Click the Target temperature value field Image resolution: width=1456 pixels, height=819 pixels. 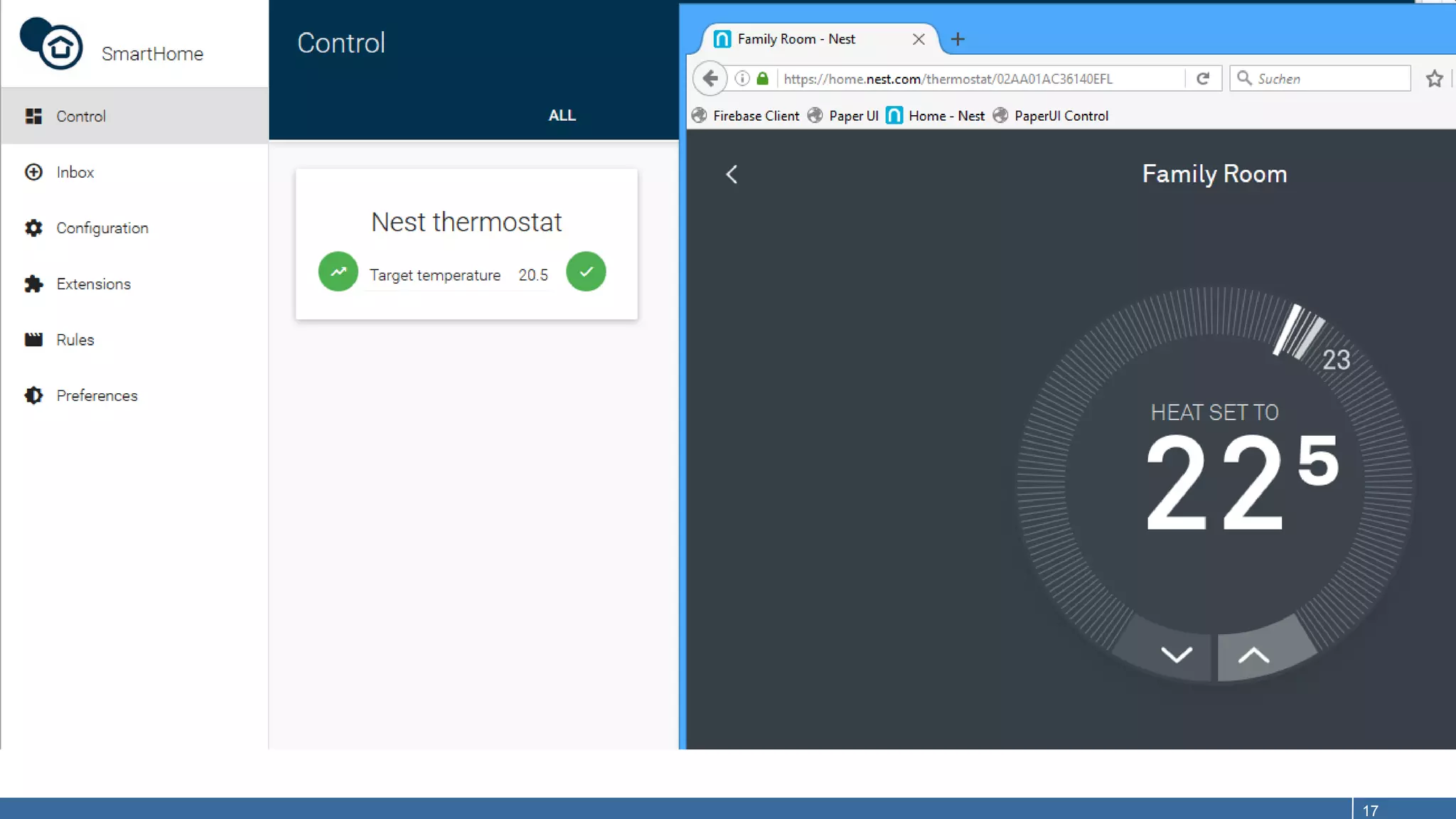point(532,275)
